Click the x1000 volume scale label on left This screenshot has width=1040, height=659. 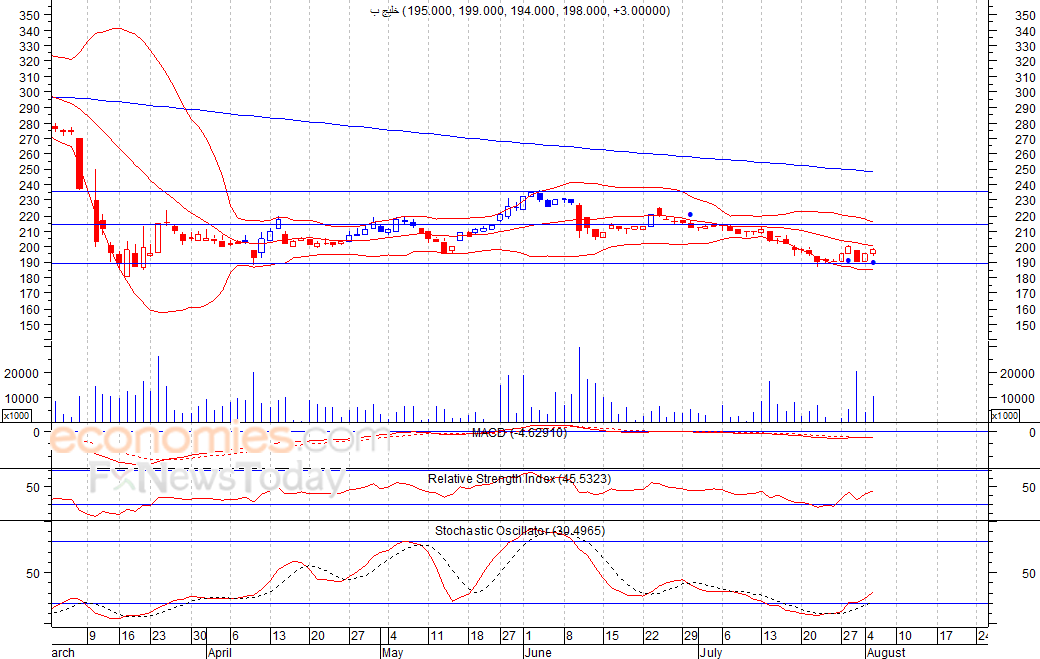tap(16, 416)
